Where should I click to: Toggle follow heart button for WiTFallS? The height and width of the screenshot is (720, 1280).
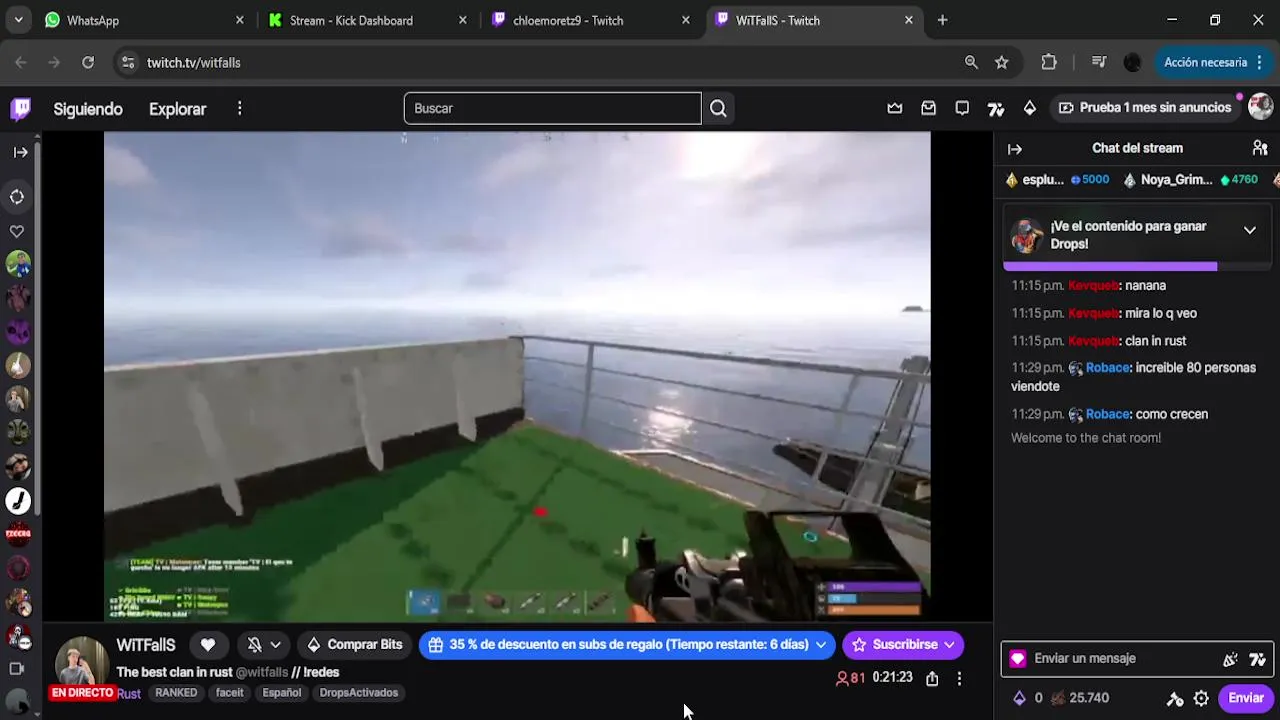[208, 645]
